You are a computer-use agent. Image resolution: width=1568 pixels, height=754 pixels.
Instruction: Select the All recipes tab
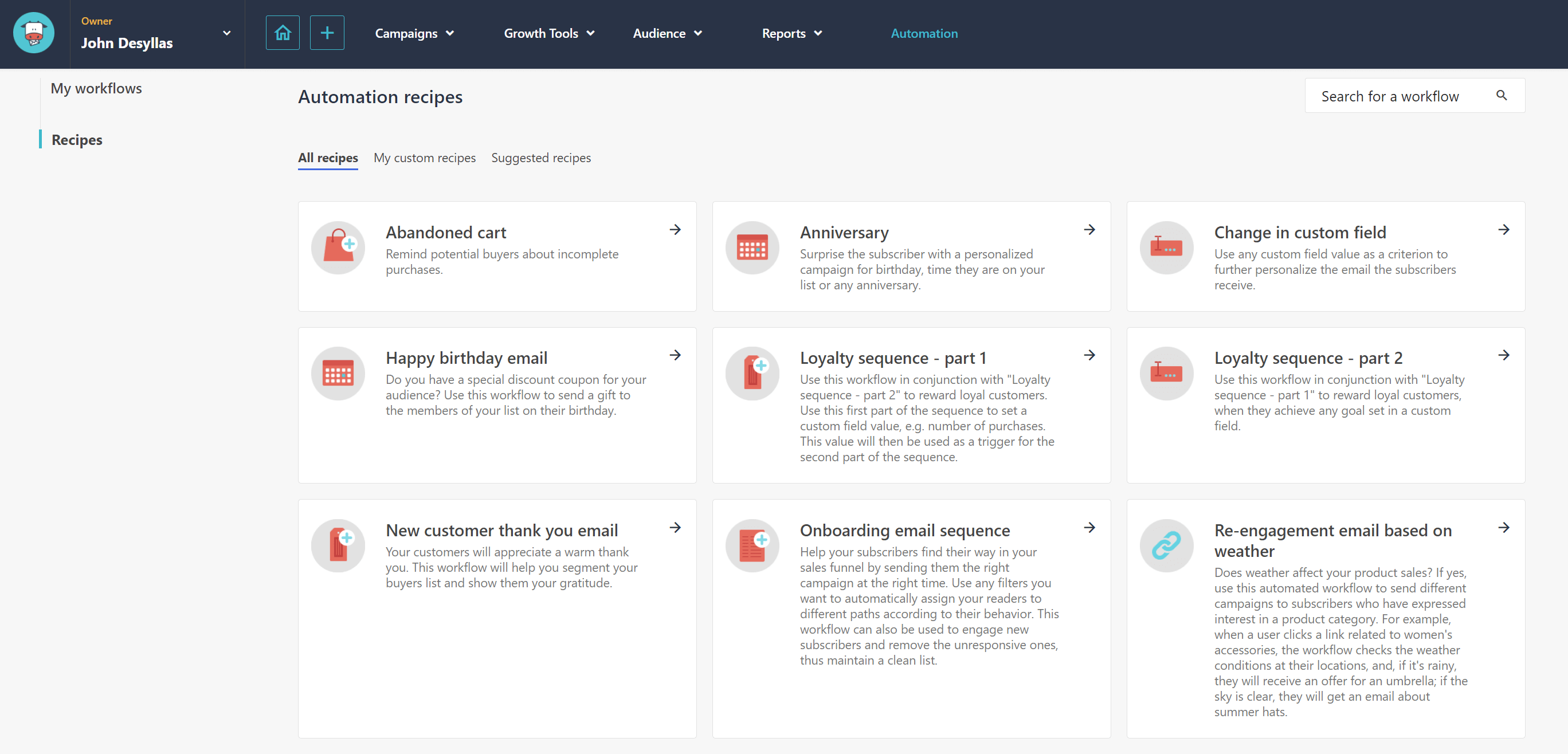(328, 158)
